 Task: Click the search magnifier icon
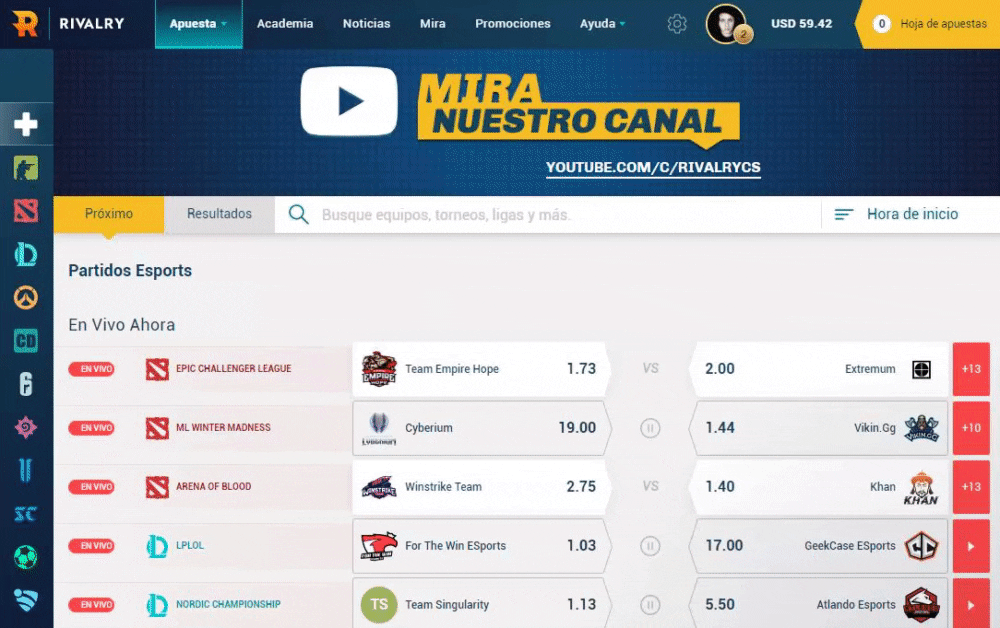298,214
